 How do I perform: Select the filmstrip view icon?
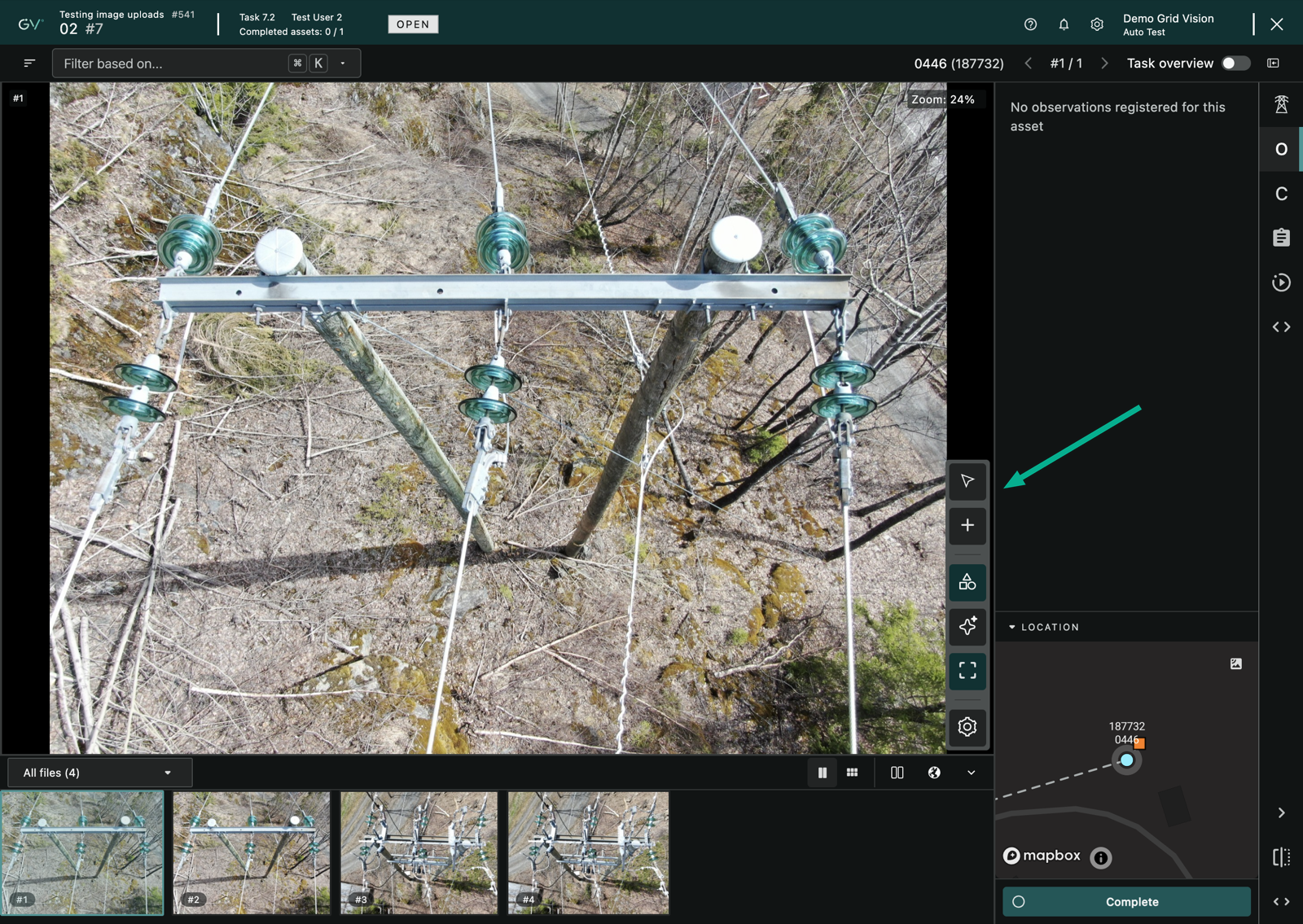click(x=823, y=773)
